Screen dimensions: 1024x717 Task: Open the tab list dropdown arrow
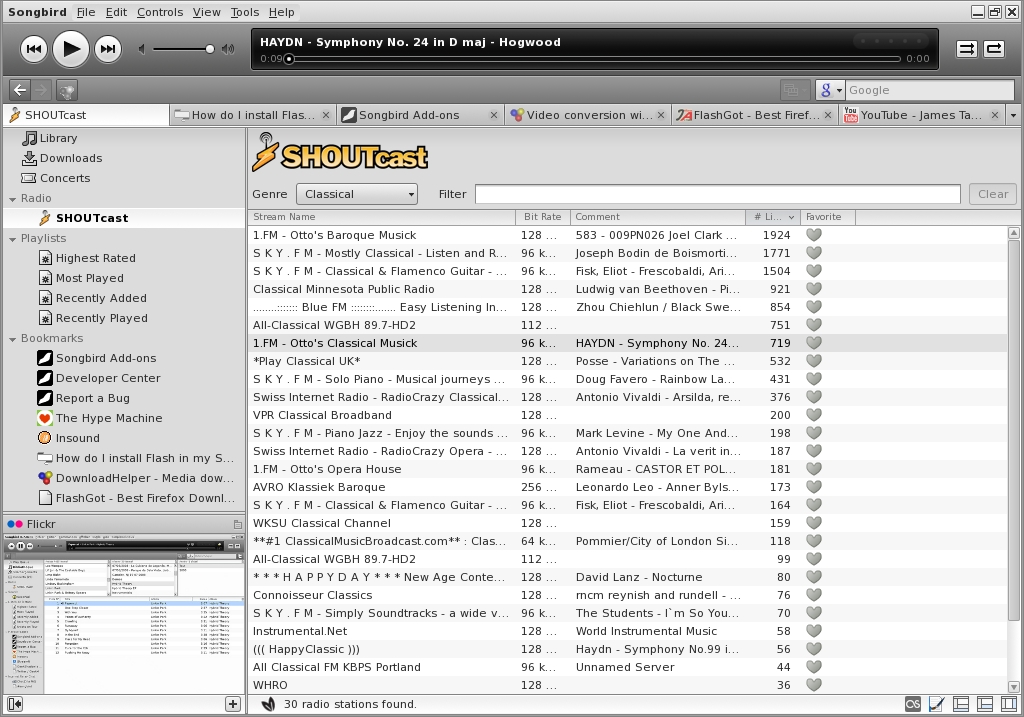click(1013, 115)
